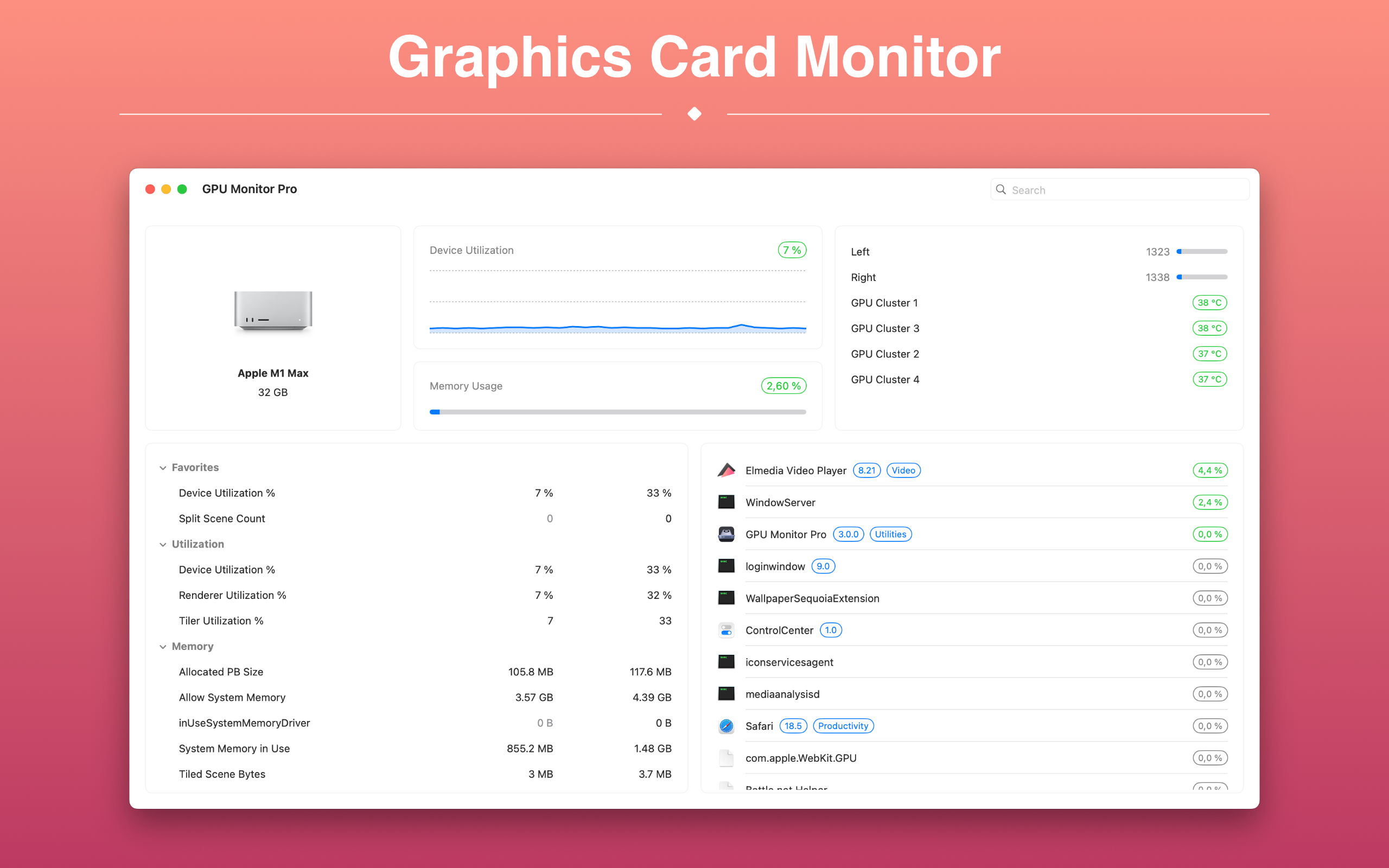Select the inUseSystemMemoryDriver row
The height and width of the screenshot is (868, 1389).
click(417, 723)
